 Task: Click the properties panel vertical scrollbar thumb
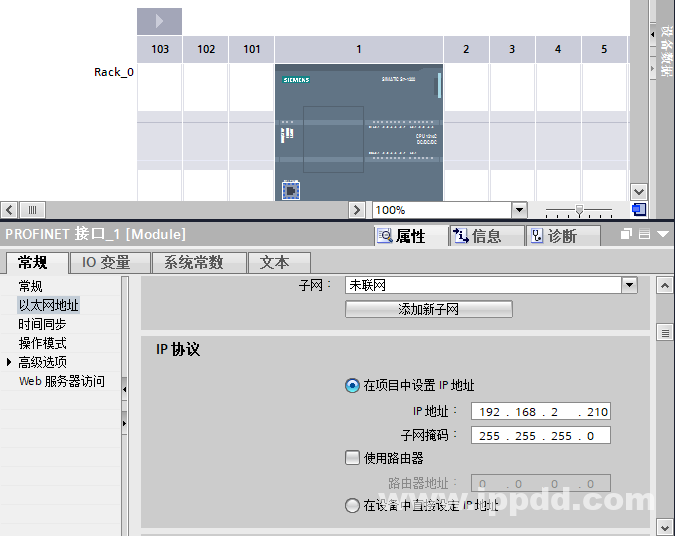(665, 333)
